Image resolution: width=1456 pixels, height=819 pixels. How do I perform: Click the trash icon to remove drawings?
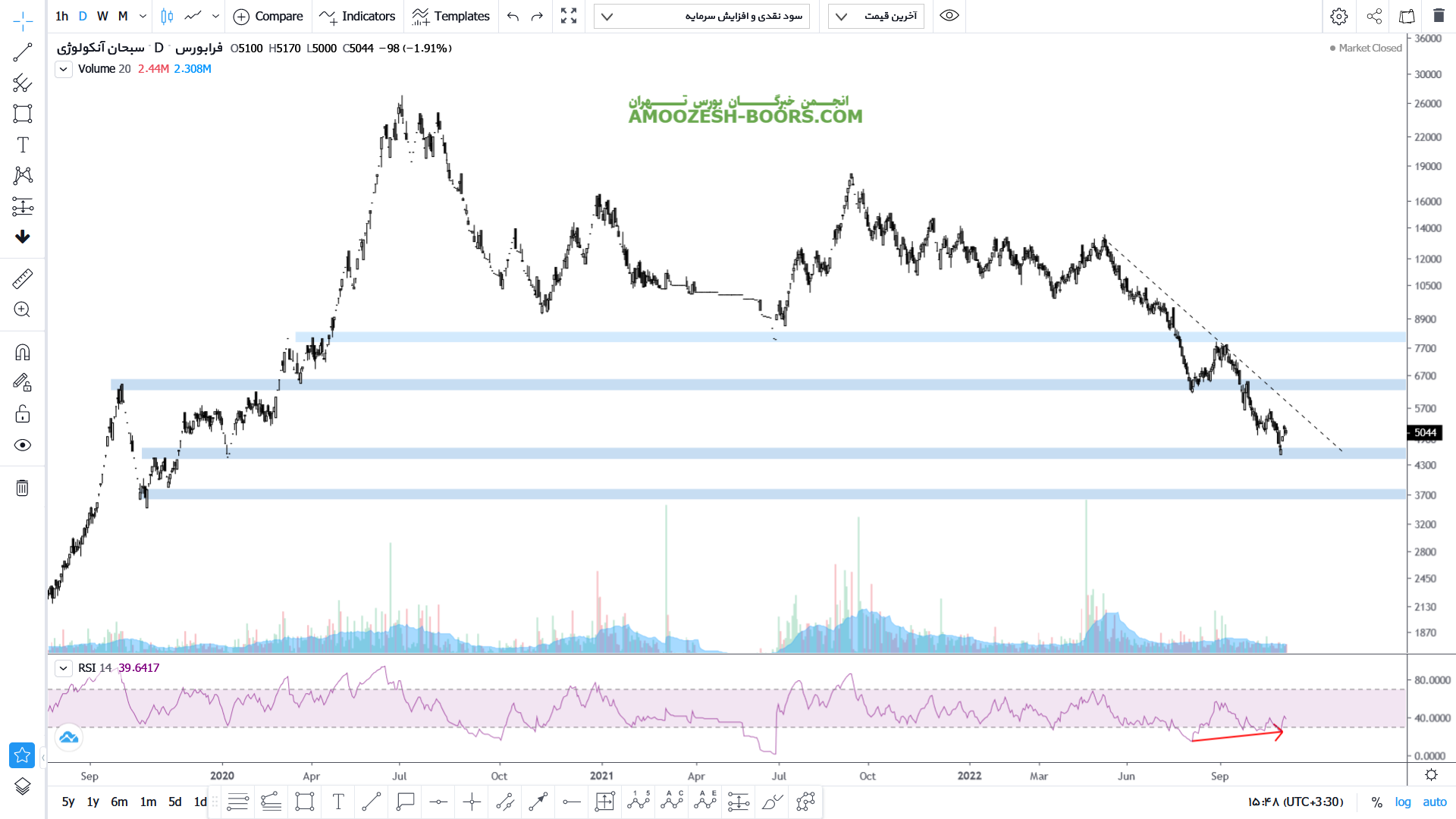23,488
